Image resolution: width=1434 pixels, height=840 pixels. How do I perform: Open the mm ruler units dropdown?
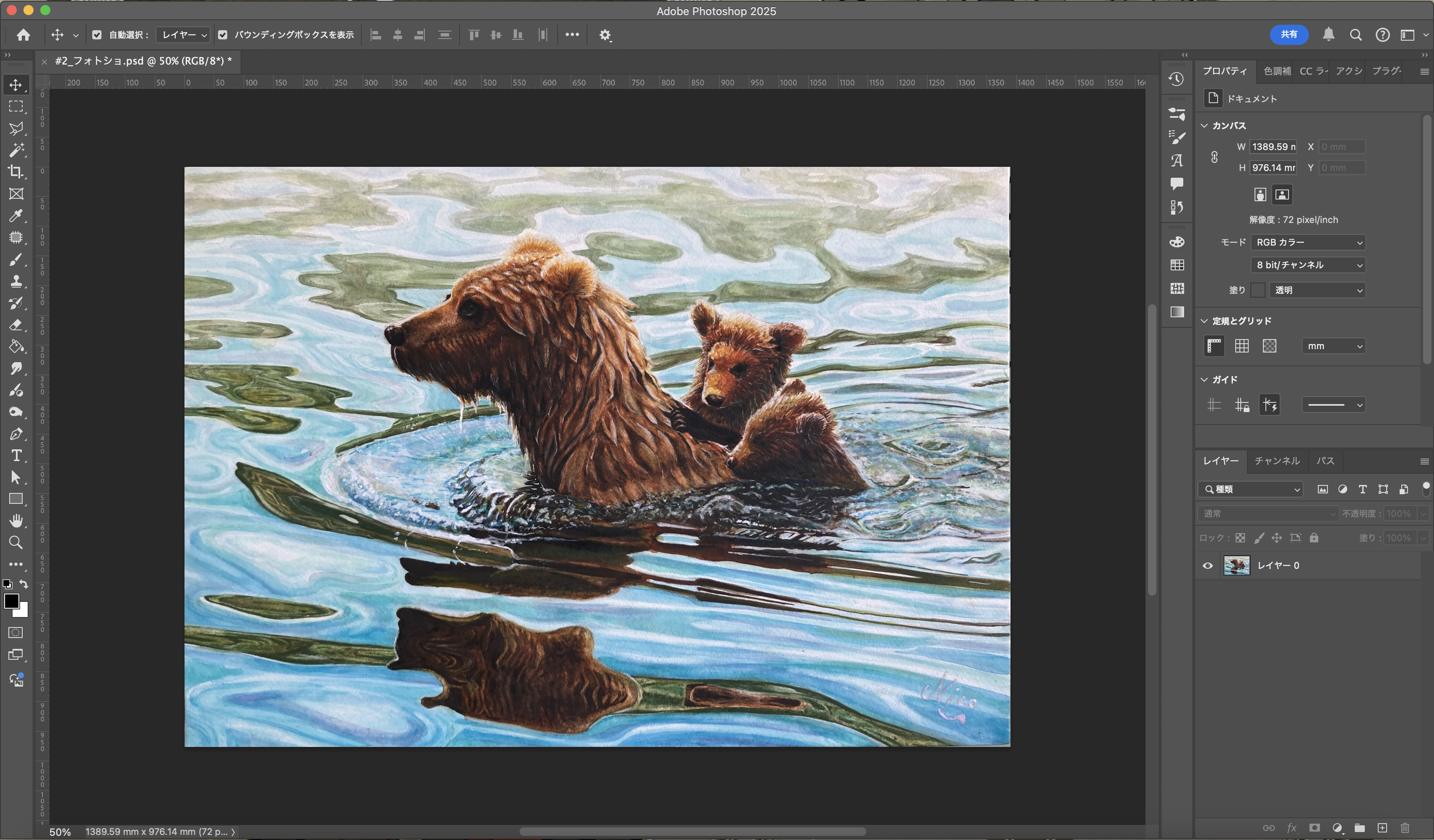coord(1333,346)
